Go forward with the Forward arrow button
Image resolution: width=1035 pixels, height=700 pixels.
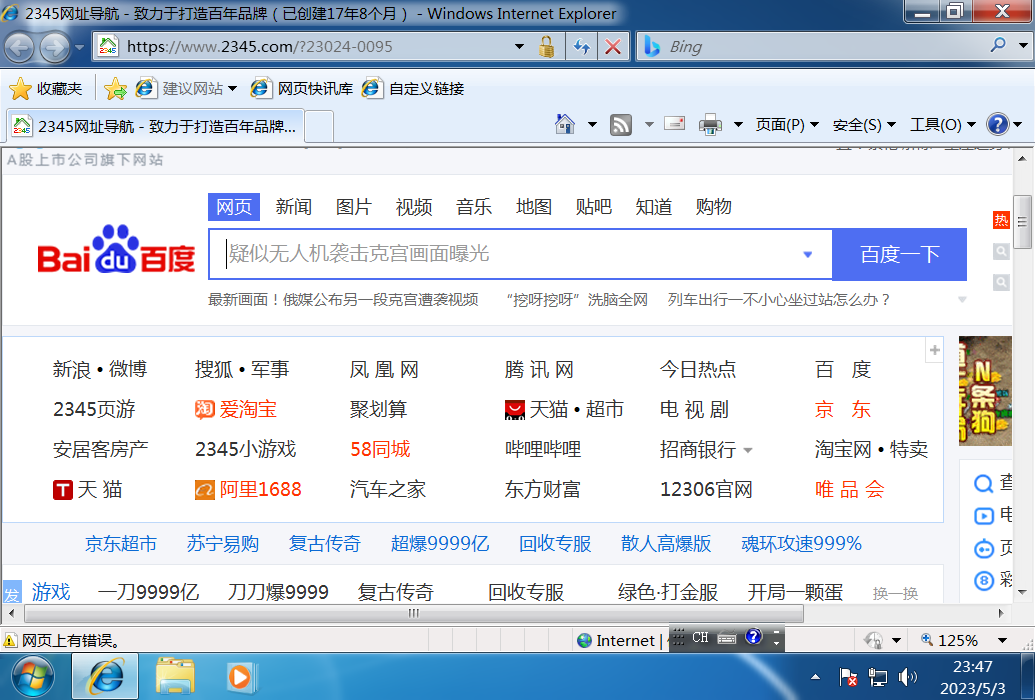pyautogui.click(x=54, y=48)
